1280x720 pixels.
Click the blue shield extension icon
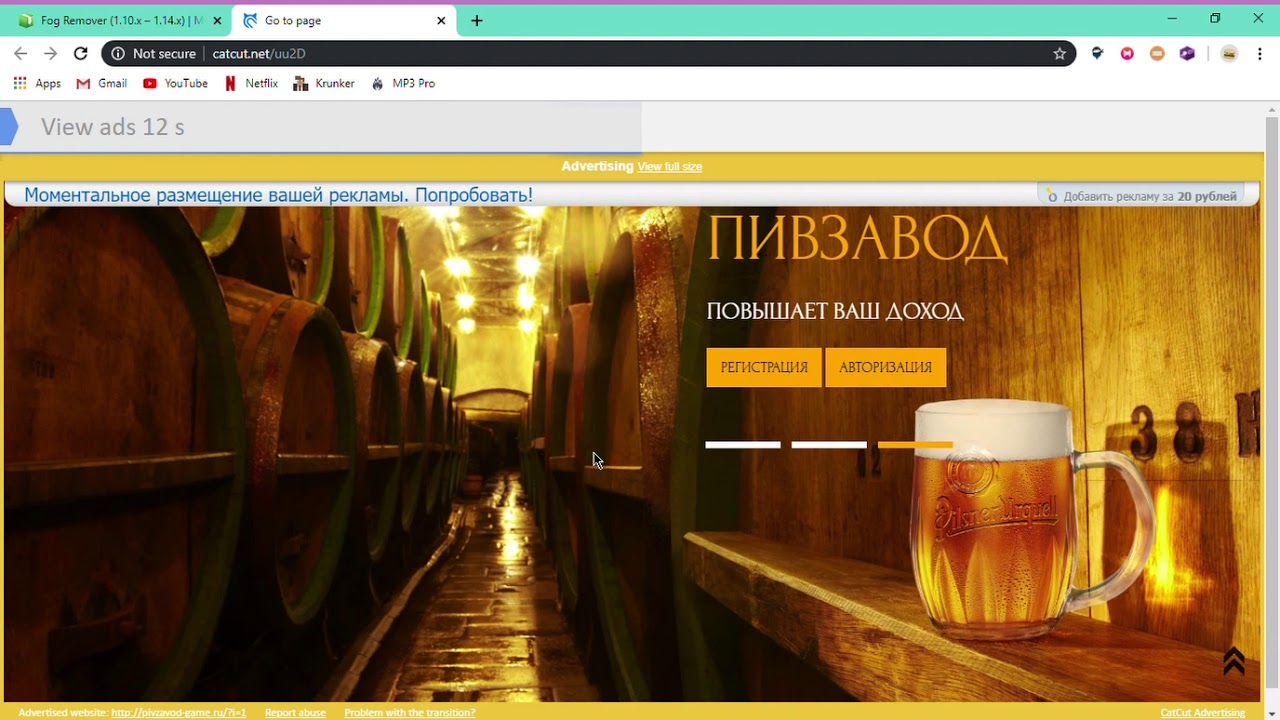coord(1097,54)
